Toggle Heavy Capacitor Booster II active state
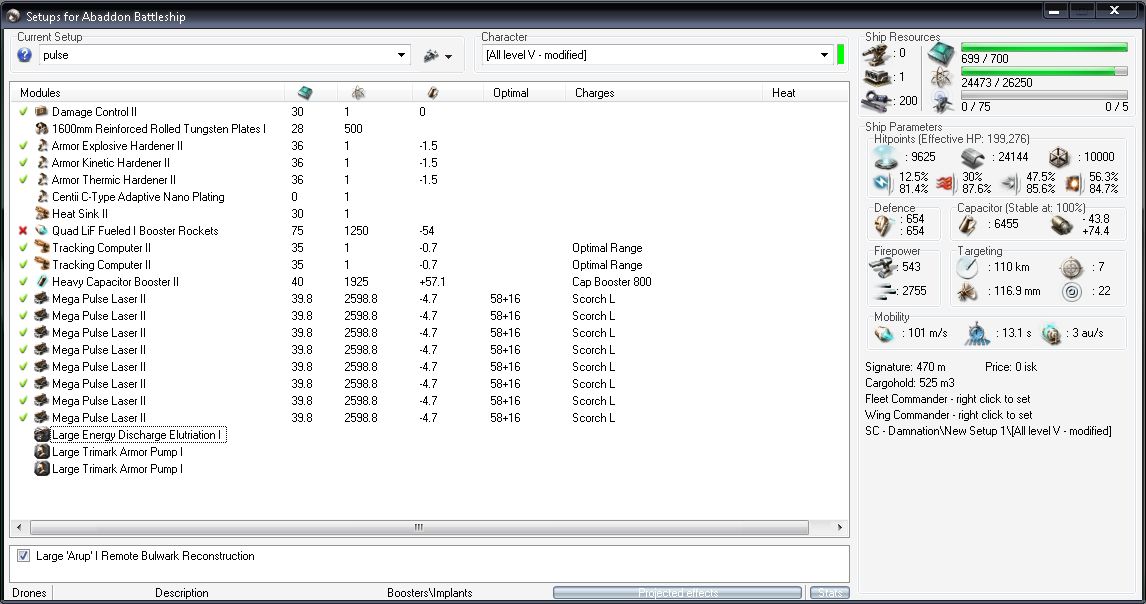The width and height of the screenshot is (1146, 604). coord(23,282)
